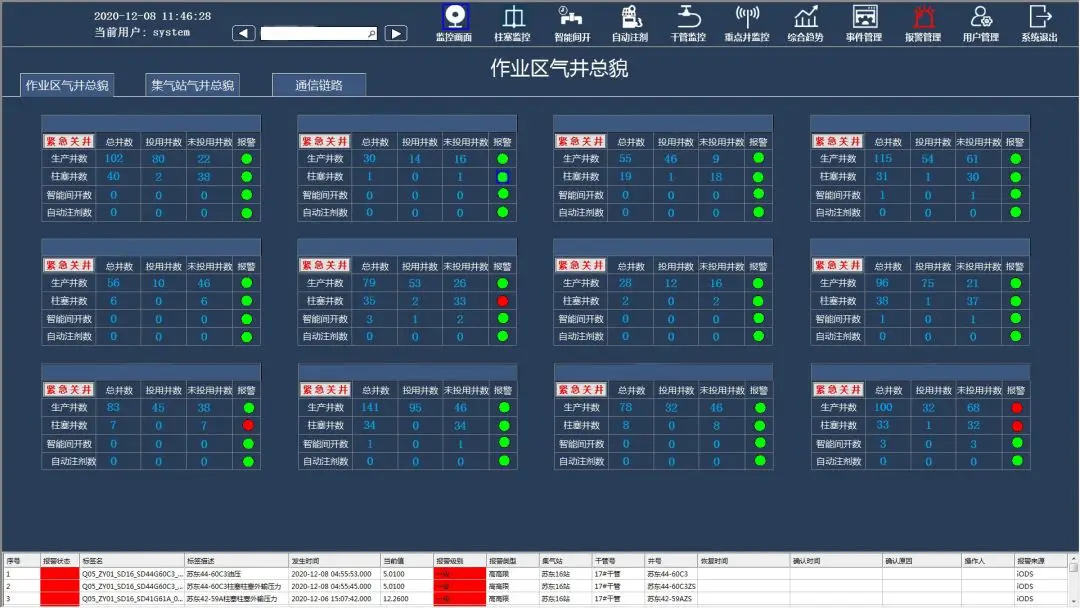
Task: Click 紧急关井 in panel with 102 production wells
Action: (x=68, y=142)
